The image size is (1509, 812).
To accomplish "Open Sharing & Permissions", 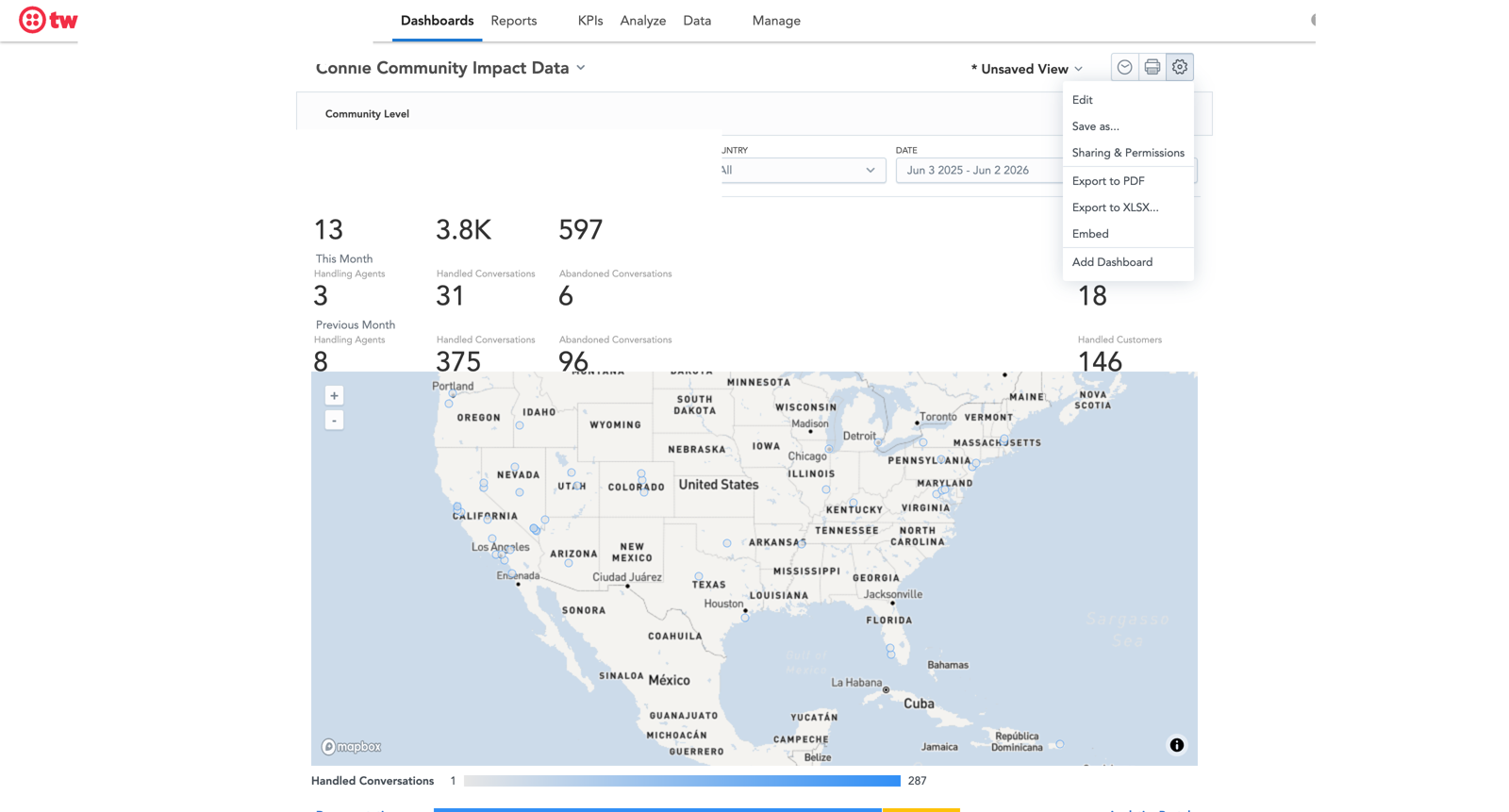I will [x=1128, y=153].
